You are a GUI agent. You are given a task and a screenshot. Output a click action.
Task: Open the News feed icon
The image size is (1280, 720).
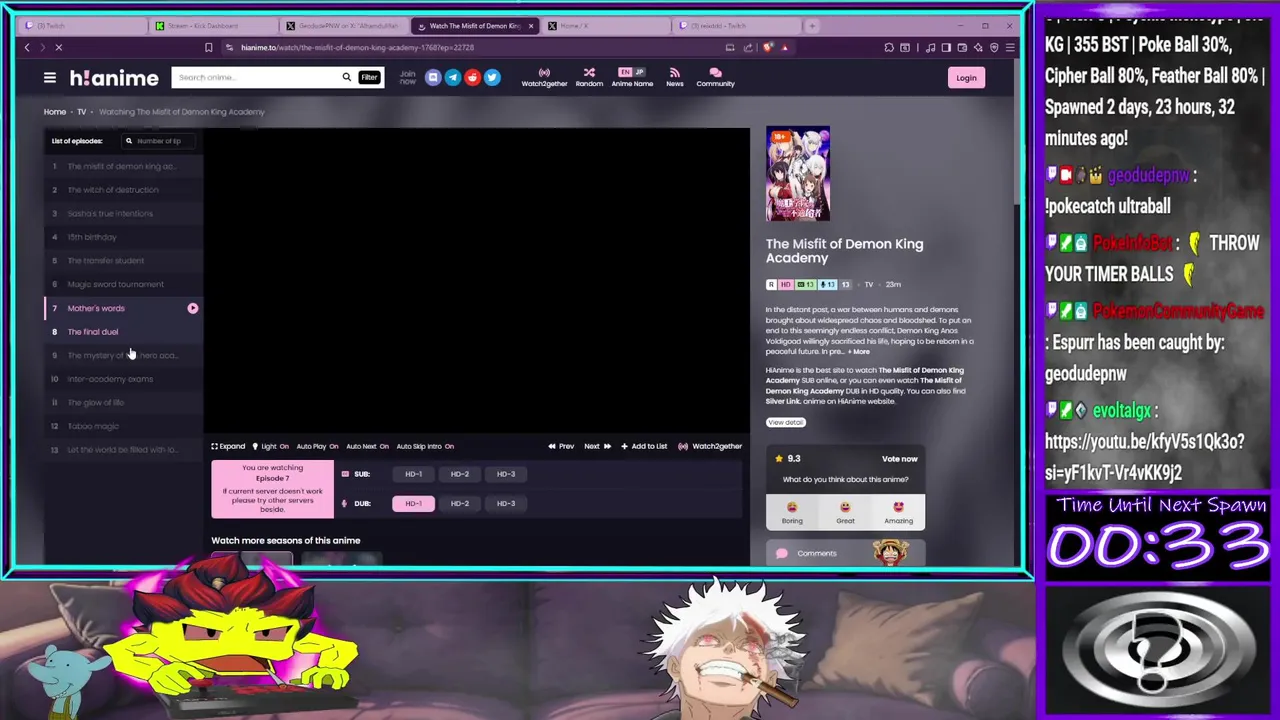tap(675, 77)
